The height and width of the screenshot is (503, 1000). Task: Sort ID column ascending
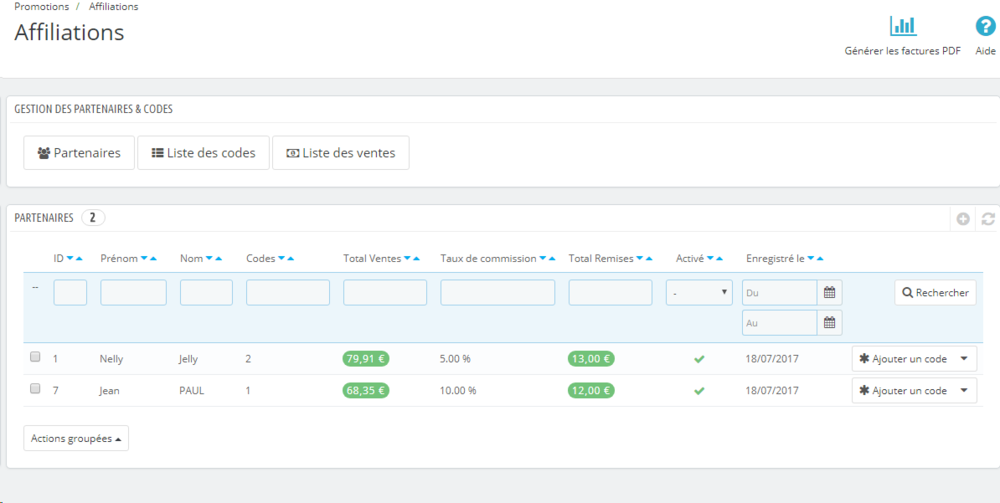(x=79, y=258)
